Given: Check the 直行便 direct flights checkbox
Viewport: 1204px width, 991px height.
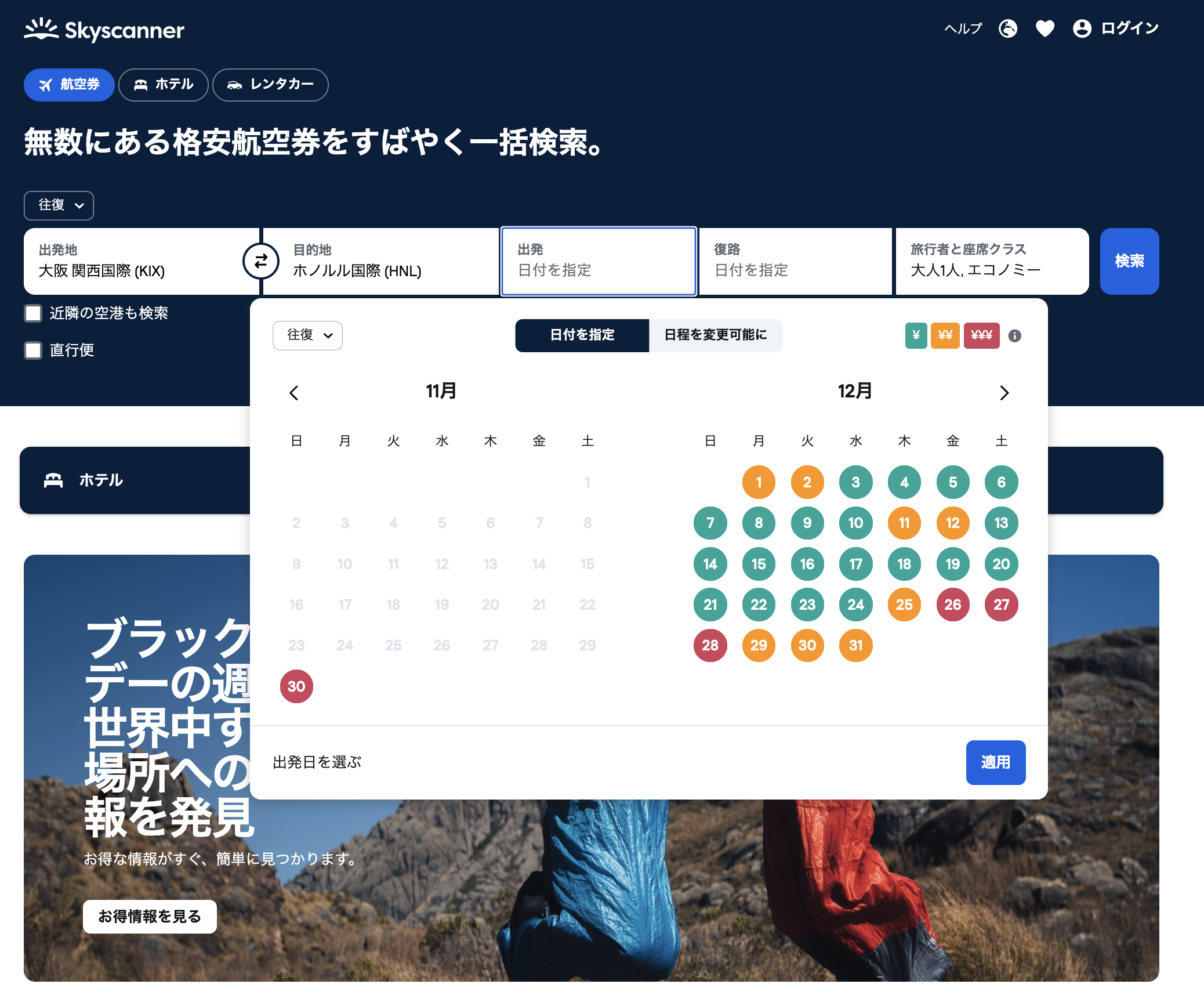Looking at the screenshot, I should (33, 350).
